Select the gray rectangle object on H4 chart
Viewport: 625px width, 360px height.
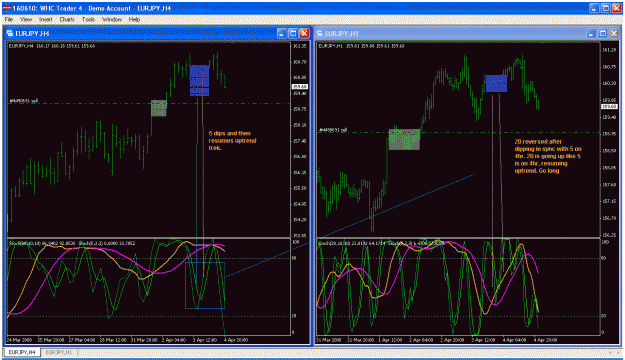click(159, 108)
